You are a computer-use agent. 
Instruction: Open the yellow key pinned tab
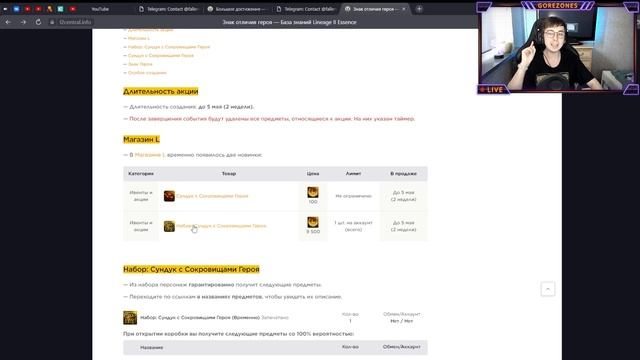coord(49,9)
